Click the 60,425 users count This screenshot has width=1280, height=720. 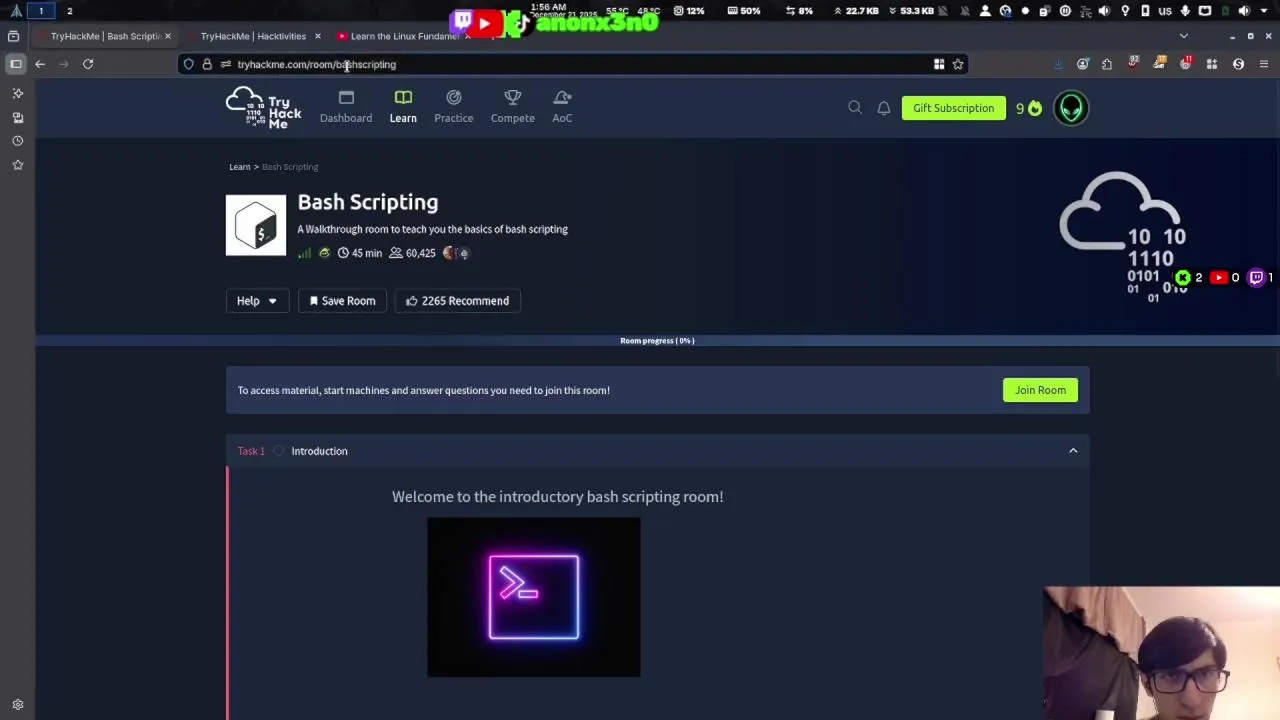(x=412, y=253)
